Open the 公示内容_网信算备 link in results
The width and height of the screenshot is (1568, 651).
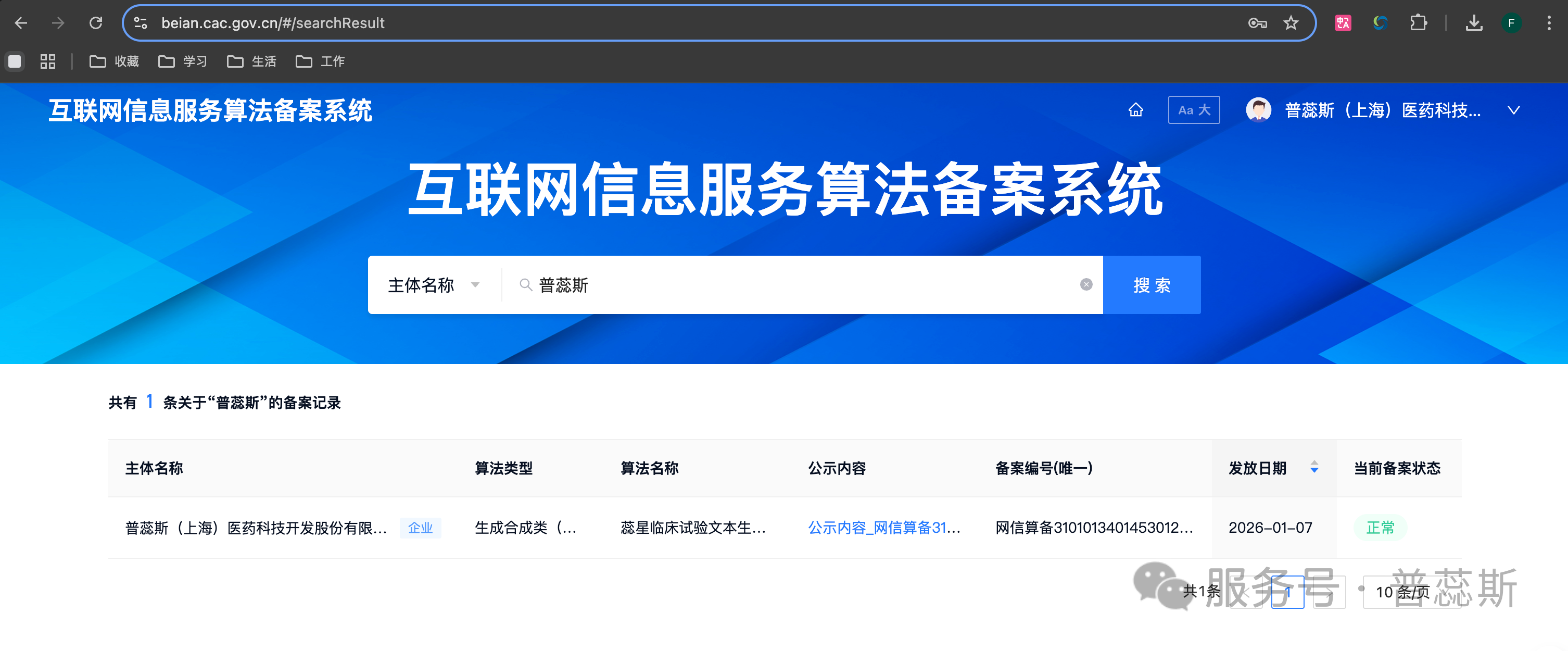pos(884,528)
